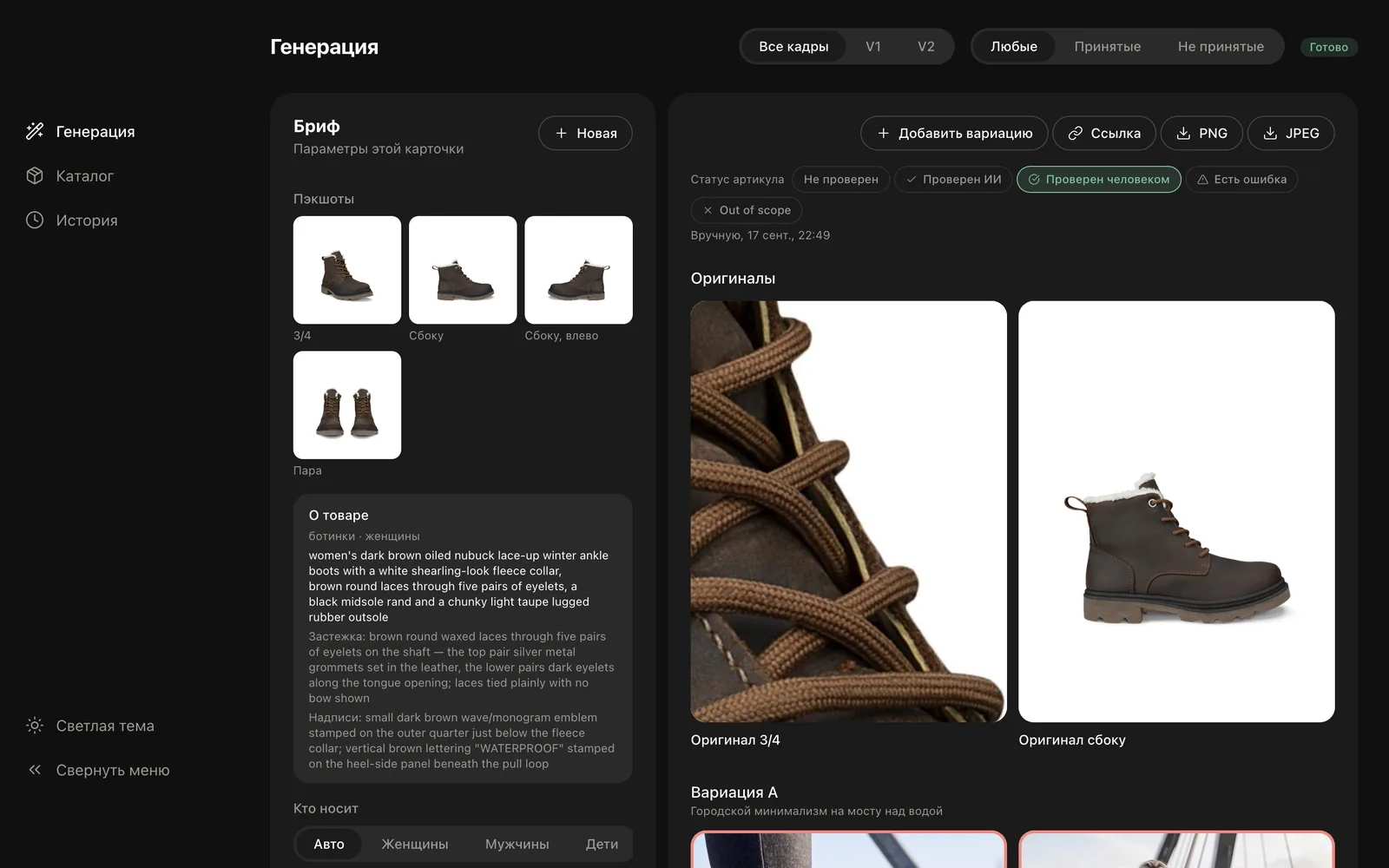Image resolution: width=1389 pixels, height=868 pixels.
Task: Click the 'Городской минимализм на мосту над водой' subtitle
Action: (x=817, y=812)
